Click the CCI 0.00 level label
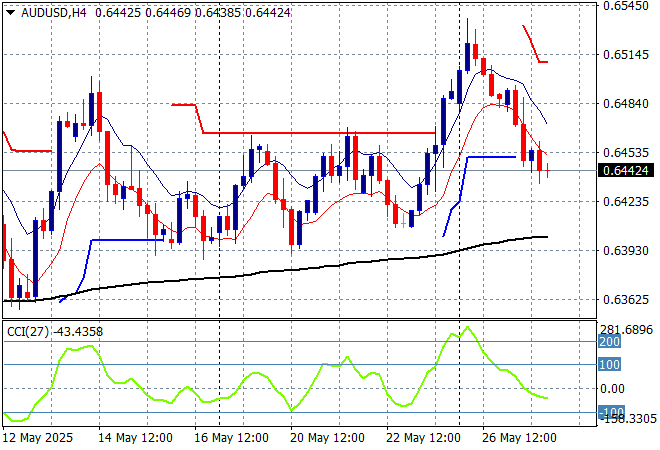660x450 pixels. coord(612,389)
